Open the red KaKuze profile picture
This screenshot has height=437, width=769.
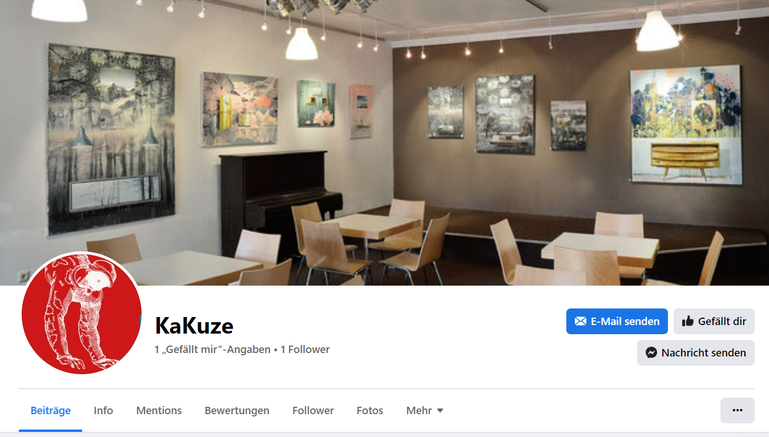pos(81,313)
